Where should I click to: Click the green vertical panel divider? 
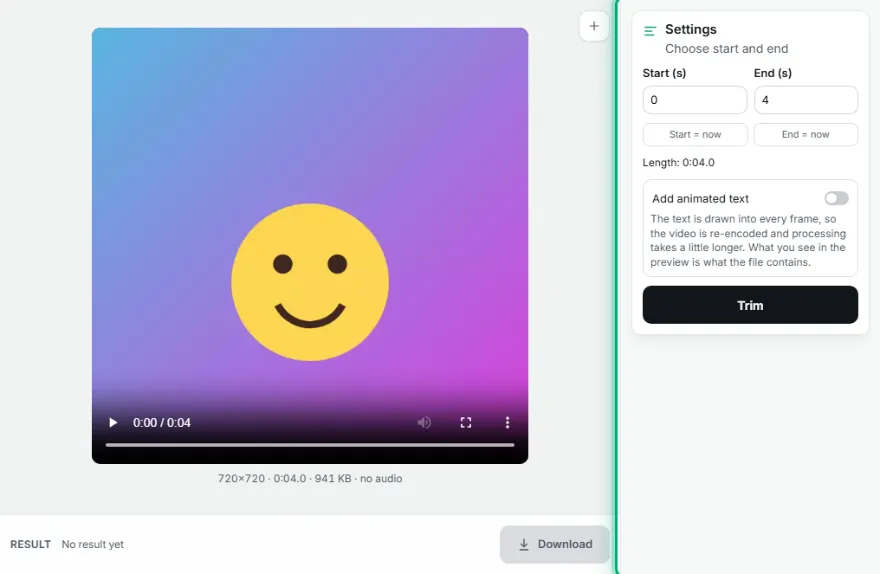617,287
